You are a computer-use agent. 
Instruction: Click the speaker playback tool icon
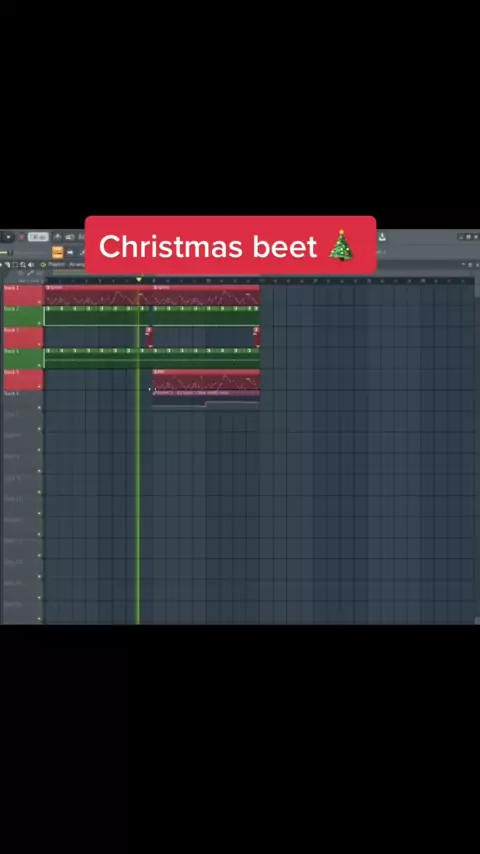(x=31, y=265)
